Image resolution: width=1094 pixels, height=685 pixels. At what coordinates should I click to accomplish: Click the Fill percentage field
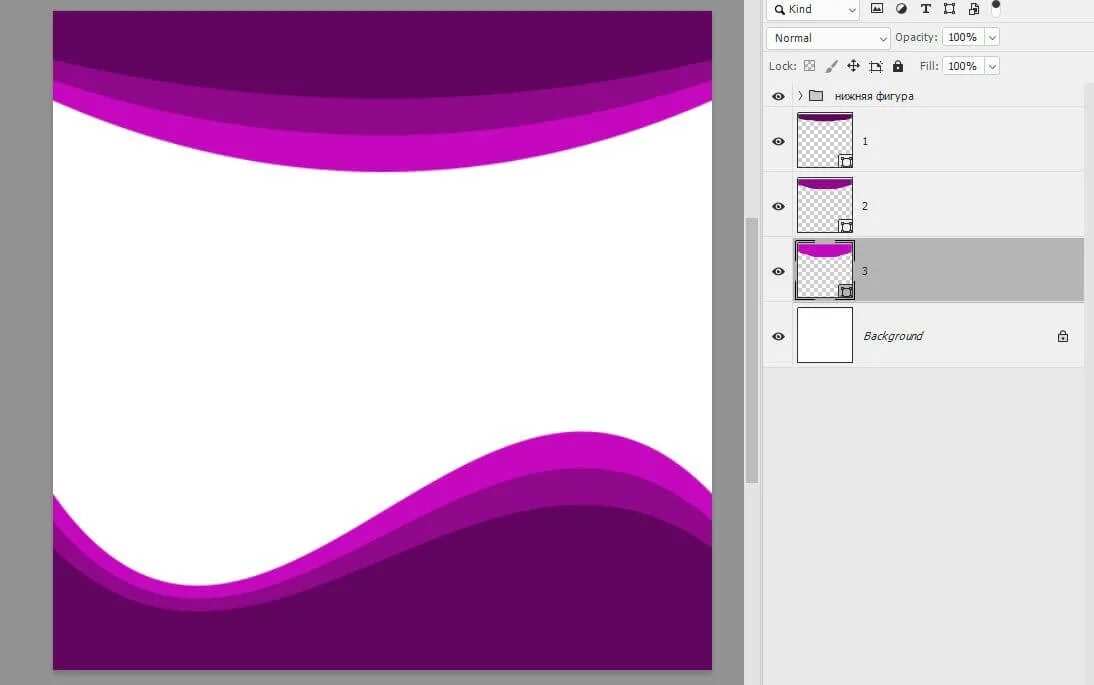[963, 66]
